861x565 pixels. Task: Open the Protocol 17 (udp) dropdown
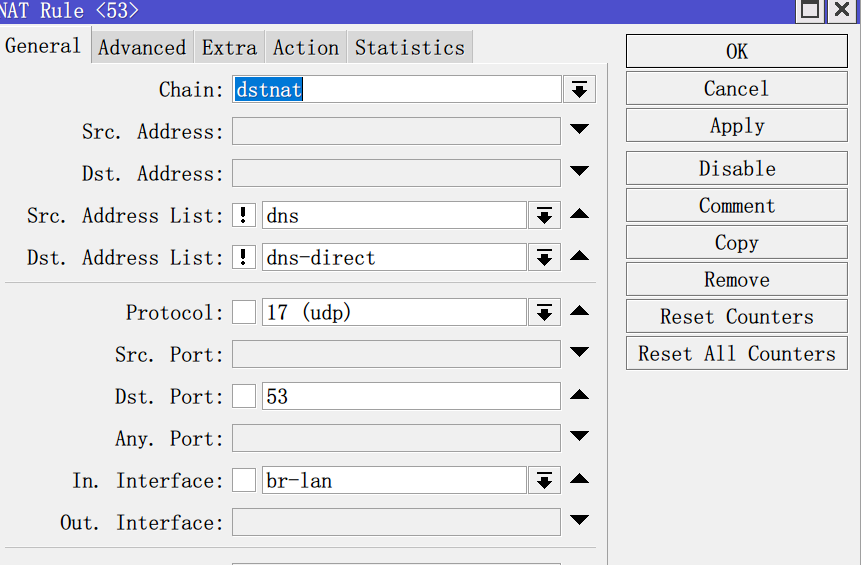pos(543,313)
